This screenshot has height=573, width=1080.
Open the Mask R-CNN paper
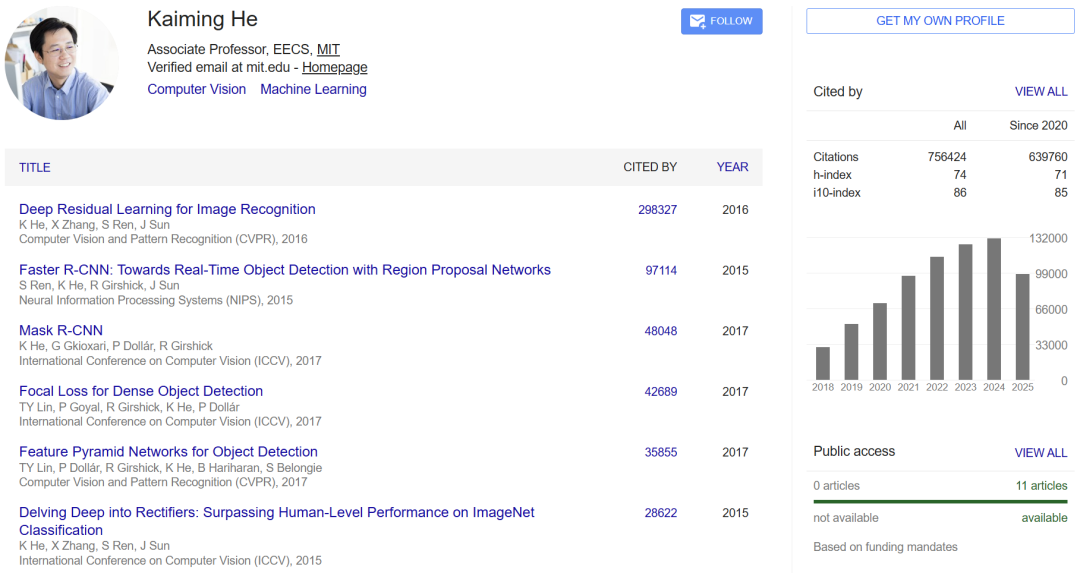(x=61, y=330)
